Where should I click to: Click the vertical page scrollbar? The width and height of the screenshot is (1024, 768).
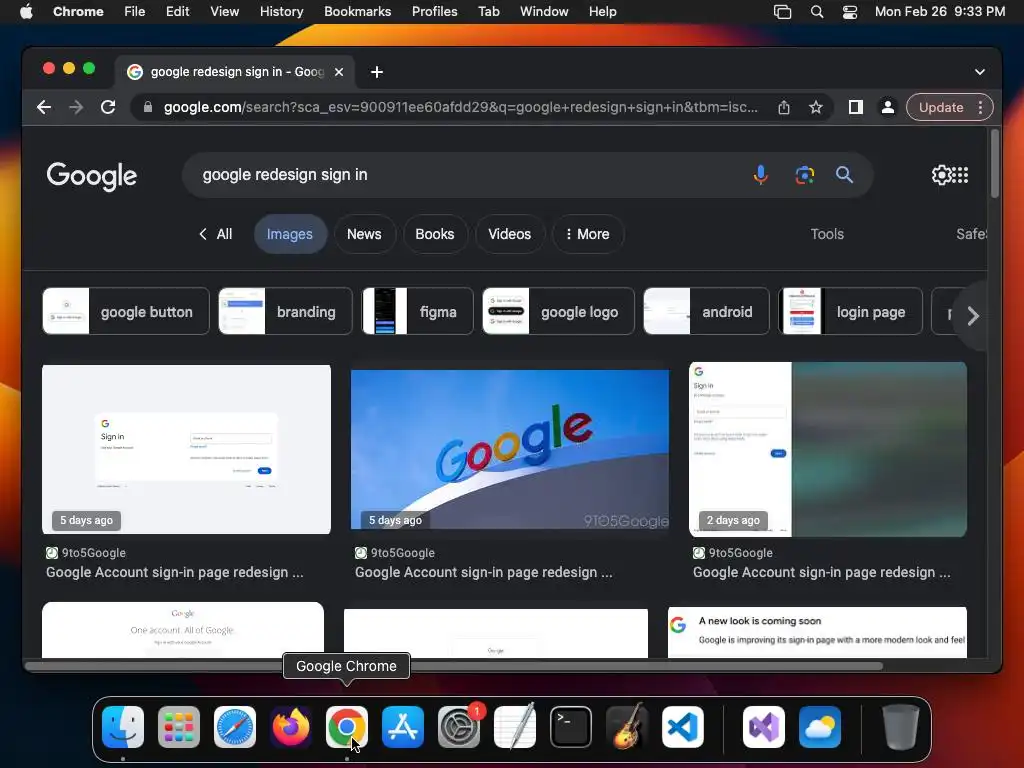click(995, 163)
